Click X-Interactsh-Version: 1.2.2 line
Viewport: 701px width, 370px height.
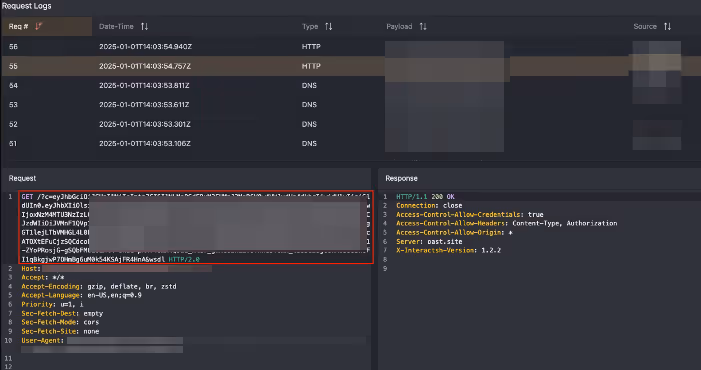pos(448,250)
